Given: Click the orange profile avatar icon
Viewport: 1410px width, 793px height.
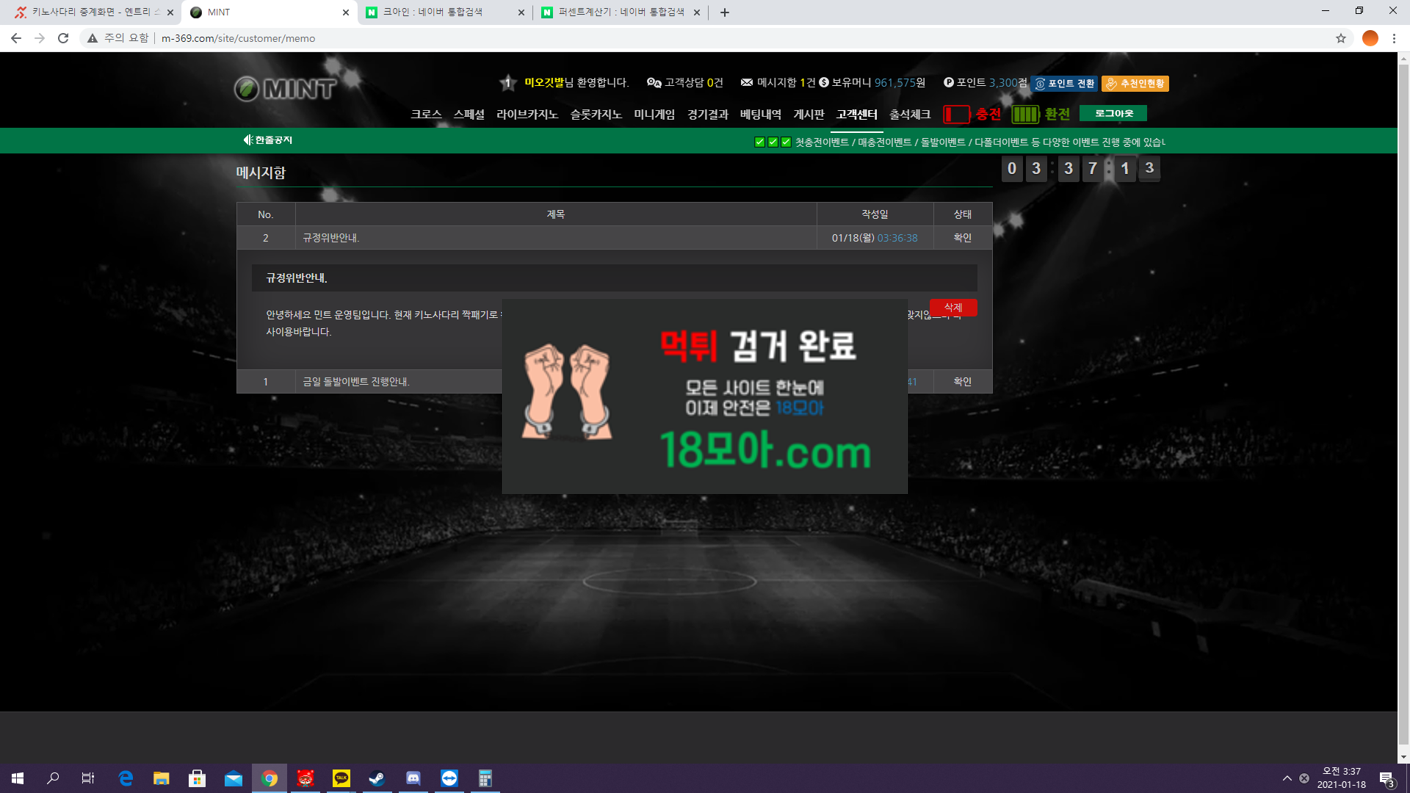Looking at the screenshot, I should point(1370,38).
